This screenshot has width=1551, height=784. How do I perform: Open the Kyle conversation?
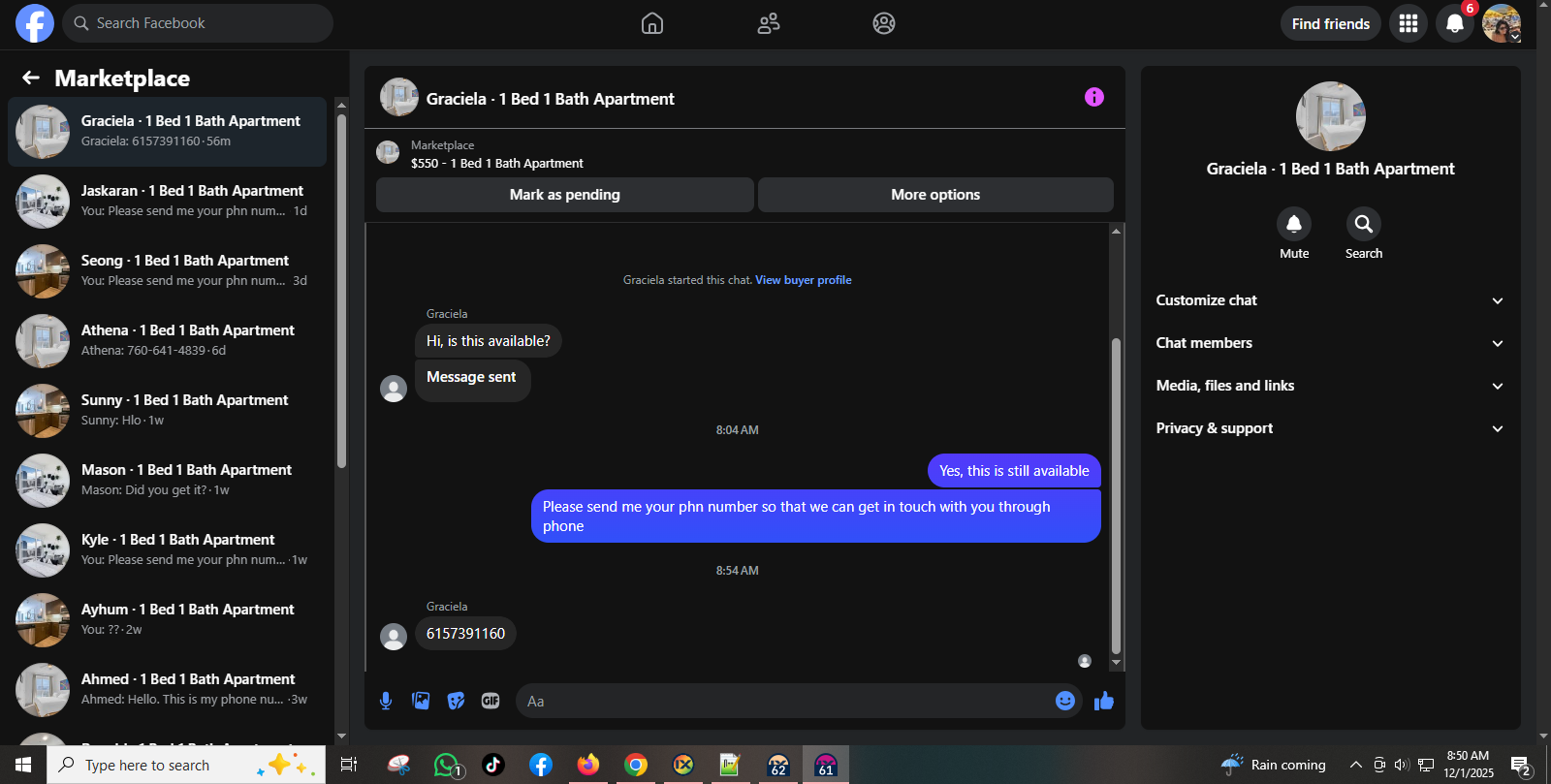pos(167,550)
